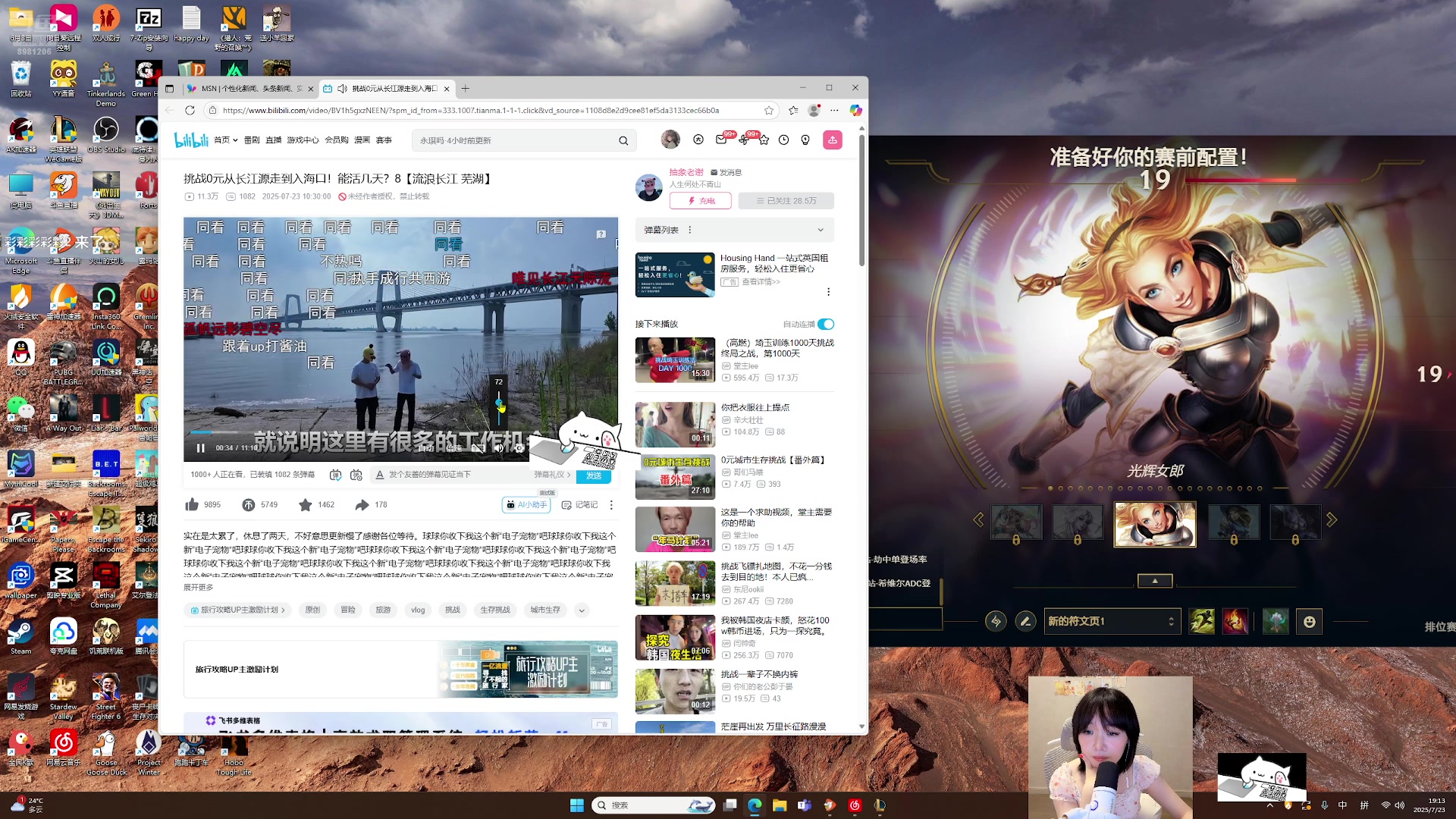
Task: Open a new browser tab with plus
Action: tap(466, 89)
